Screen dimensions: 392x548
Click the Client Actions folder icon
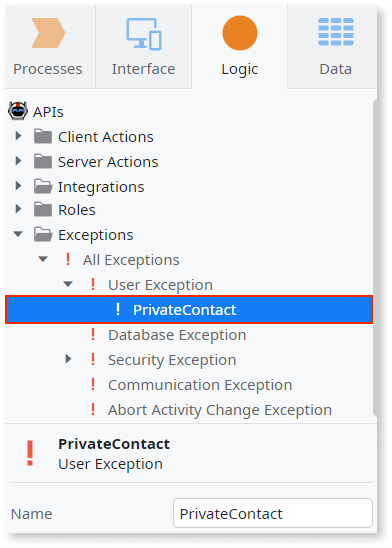coord(43,136)
